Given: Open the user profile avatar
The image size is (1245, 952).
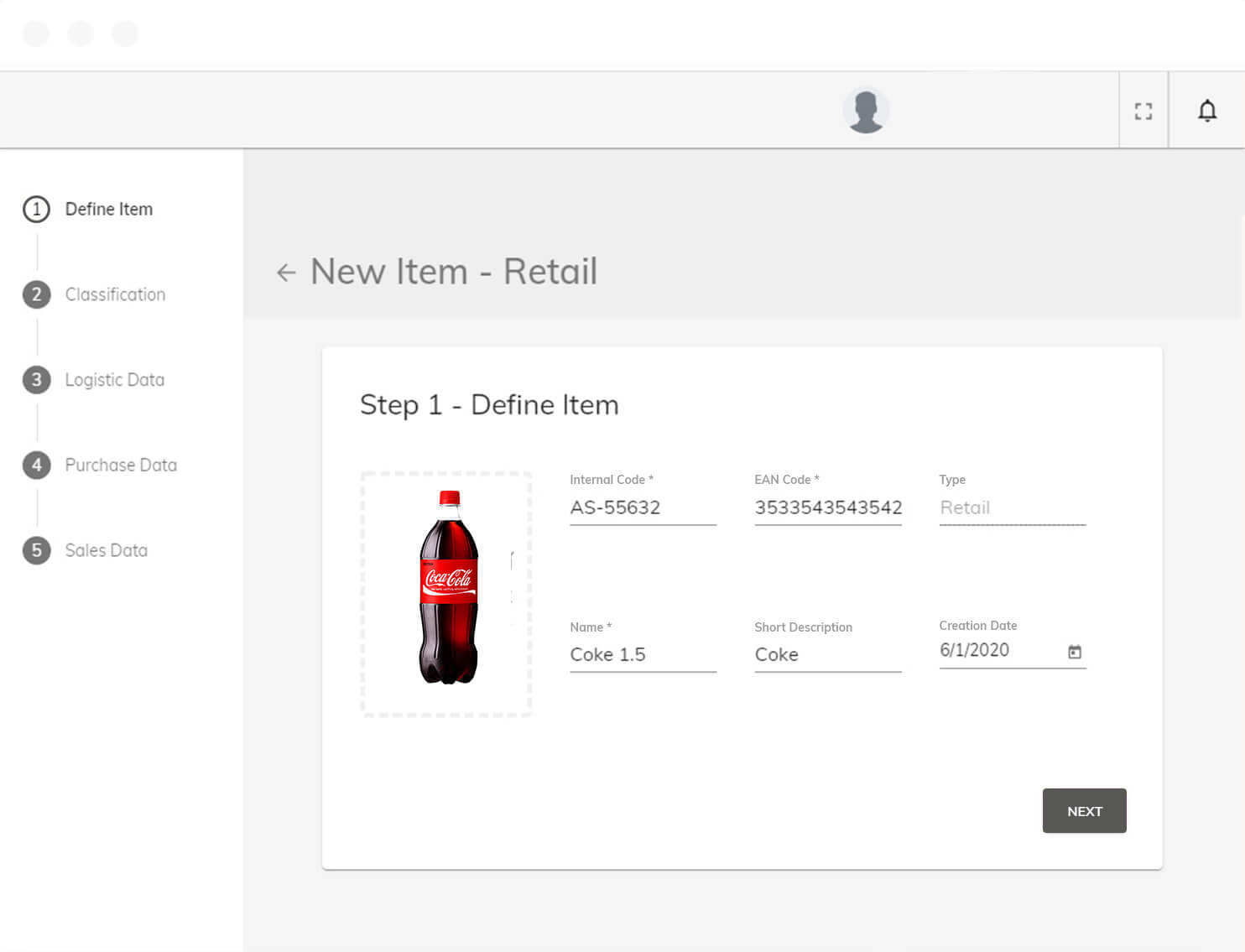Looking at the screenshot, I should click(x=866, y=110).
